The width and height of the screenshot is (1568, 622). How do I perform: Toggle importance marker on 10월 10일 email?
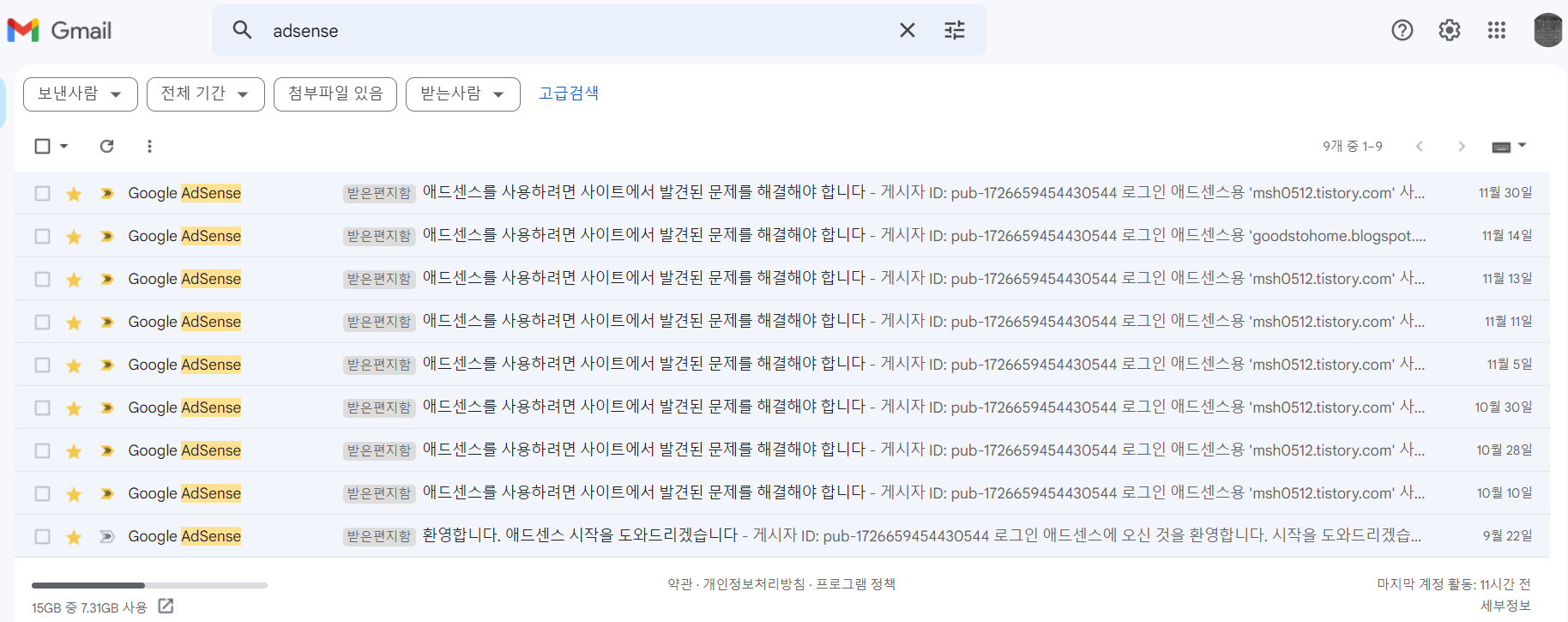pos(106,493)
